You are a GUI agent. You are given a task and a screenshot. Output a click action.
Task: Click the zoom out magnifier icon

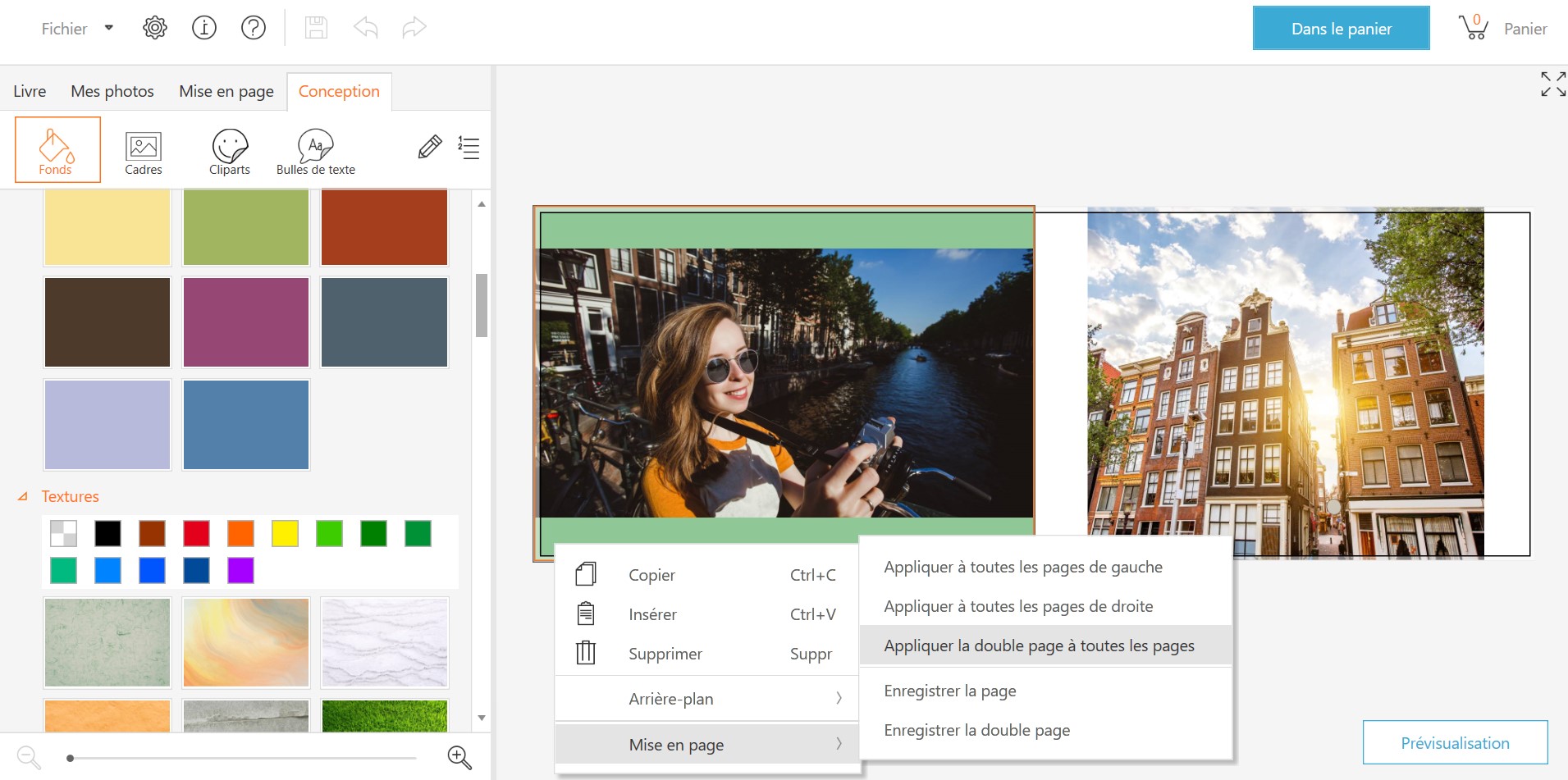[x=29, y=757]
